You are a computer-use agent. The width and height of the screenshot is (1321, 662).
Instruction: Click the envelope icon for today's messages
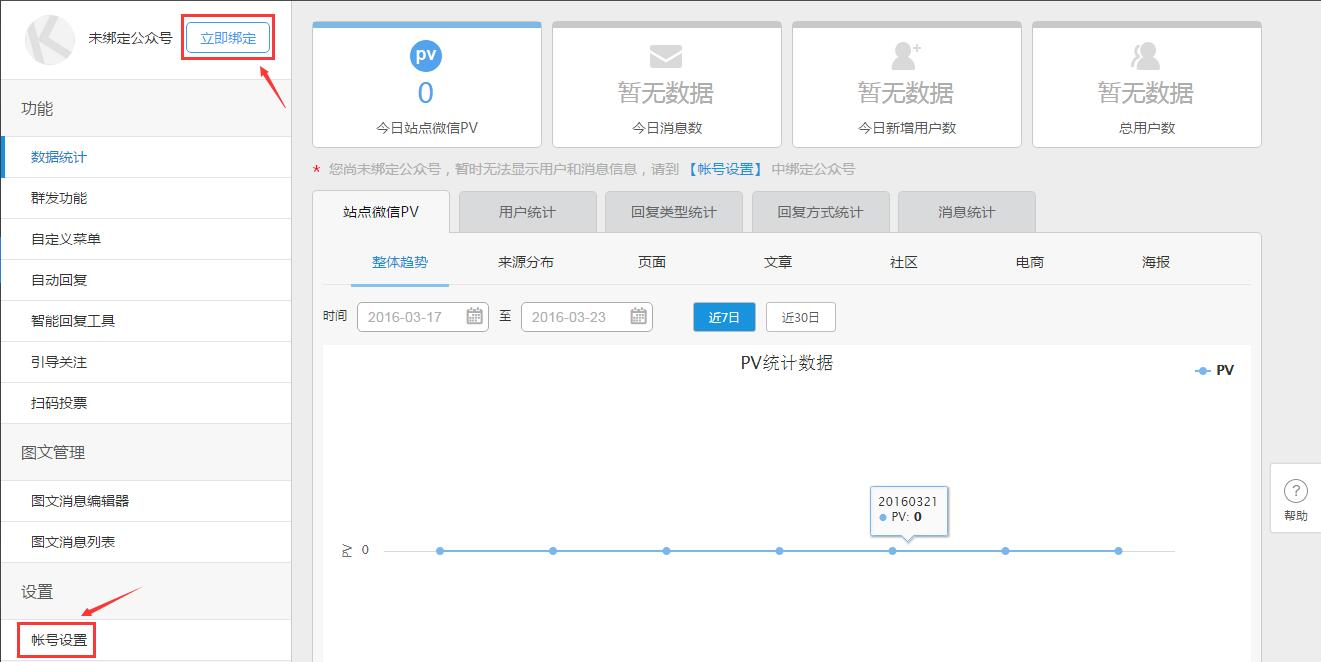pyautogui.click(x=665, y=55)
